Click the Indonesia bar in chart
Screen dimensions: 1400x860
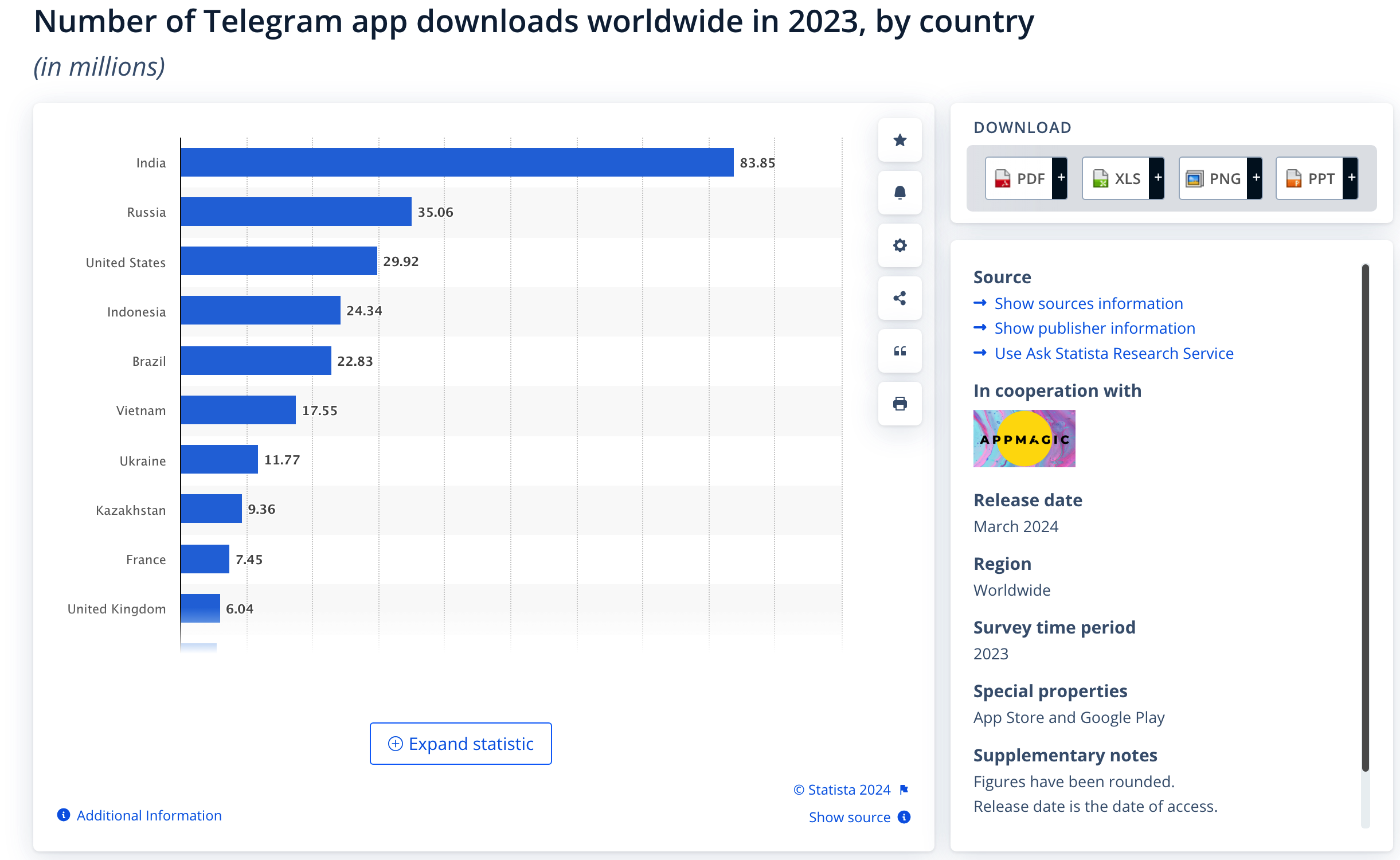pyautogui.click(x=260, y=310)
